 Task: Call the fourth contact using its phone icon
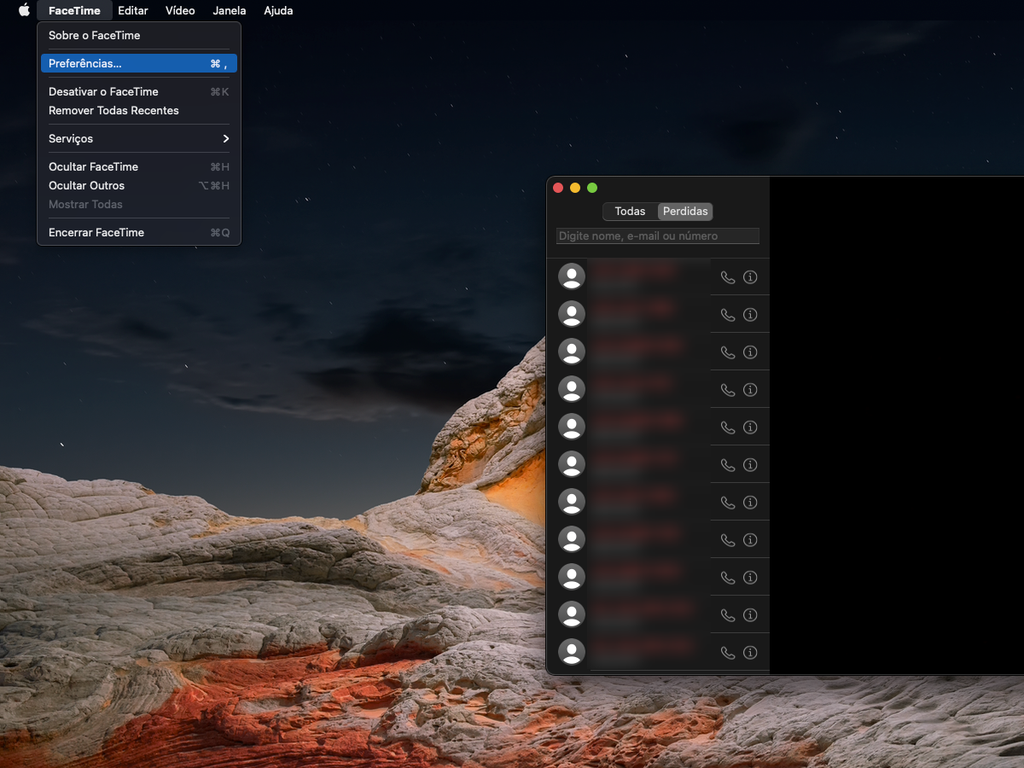coord(728,390)
